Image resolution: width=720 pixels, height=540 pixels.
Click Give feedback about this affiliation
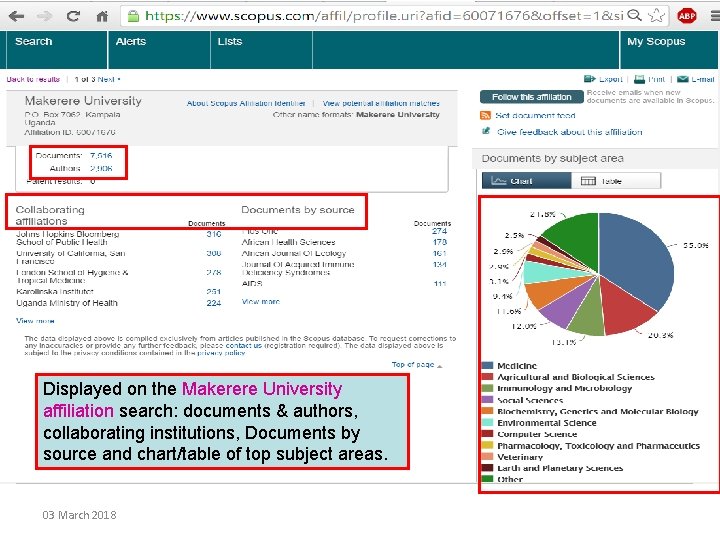point(569,132)
